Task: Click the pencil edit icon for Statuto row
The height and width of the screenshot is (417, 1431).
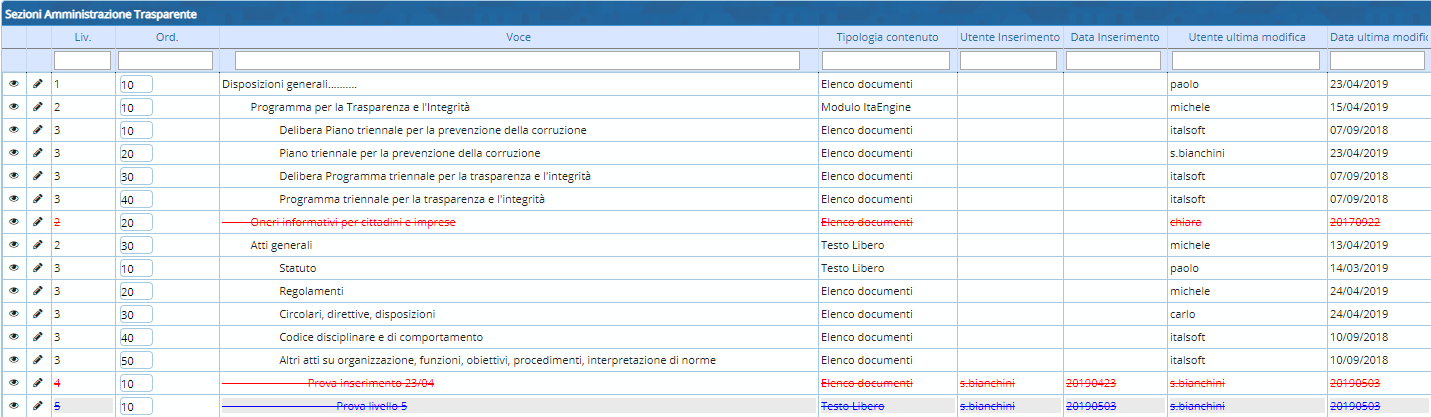Action: [38, 268]
